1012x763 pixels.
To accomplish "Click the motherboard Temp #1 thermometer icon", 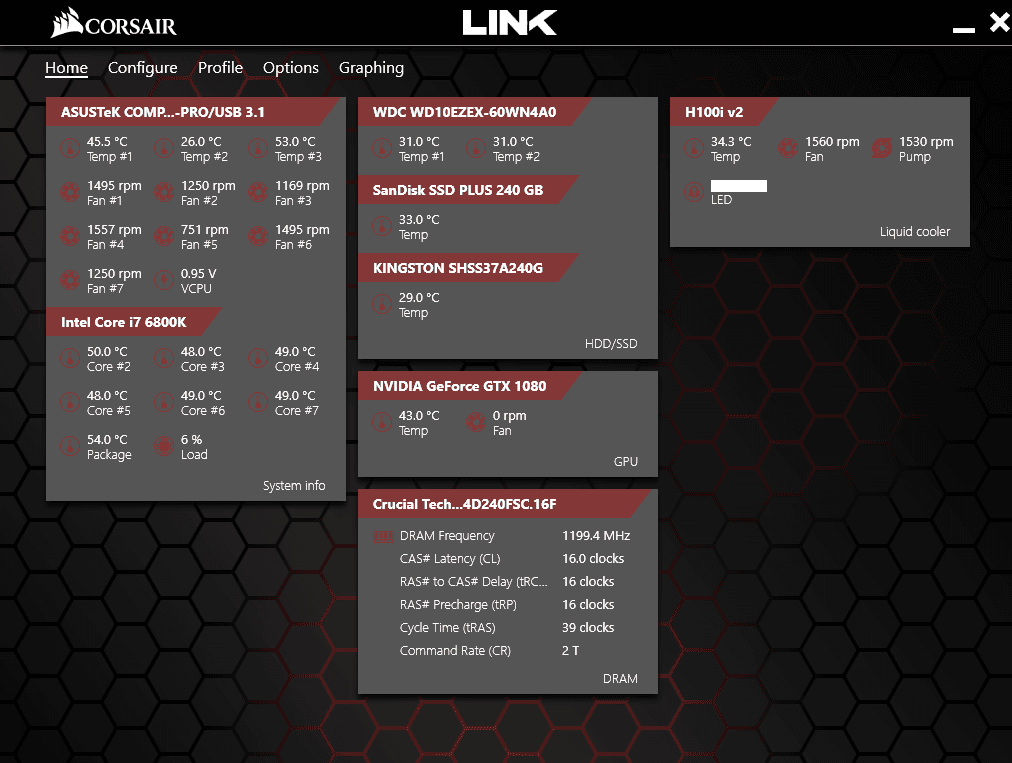I will (70, 148).
